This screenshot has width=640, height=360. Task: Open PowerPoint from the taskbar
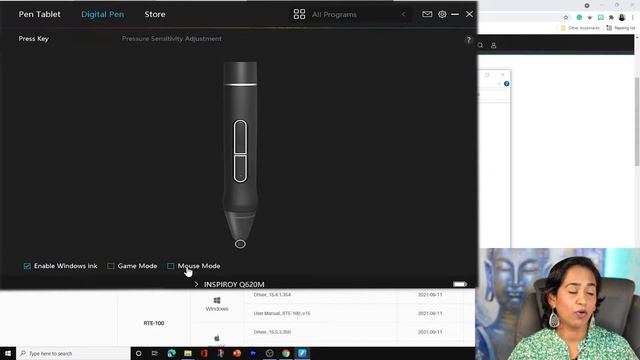click(x=237, y=353)
